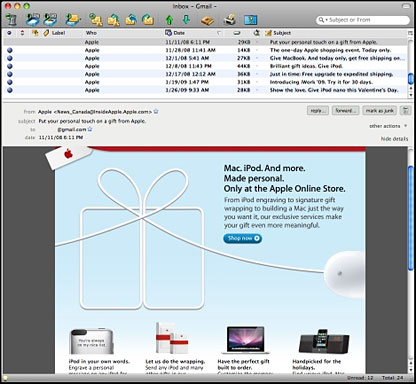Click the second mail tray toolbar icon
The image size is (416, 384).
50,20
